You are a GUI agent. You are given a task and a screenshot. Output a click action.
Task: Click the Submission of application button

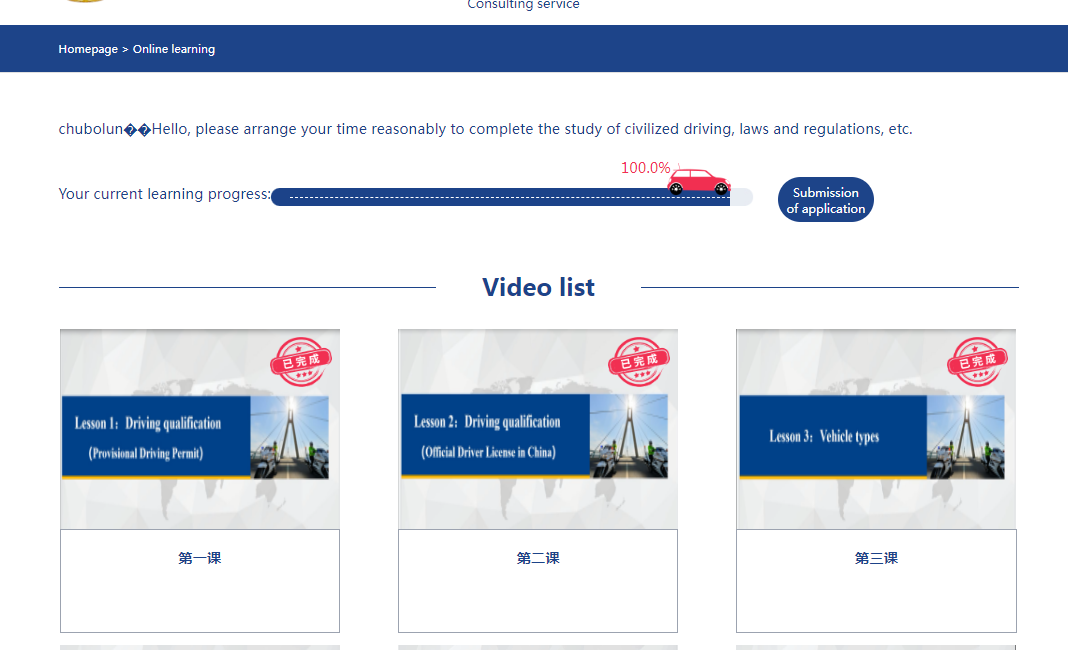pyautogui.click(x=826, y=200)
